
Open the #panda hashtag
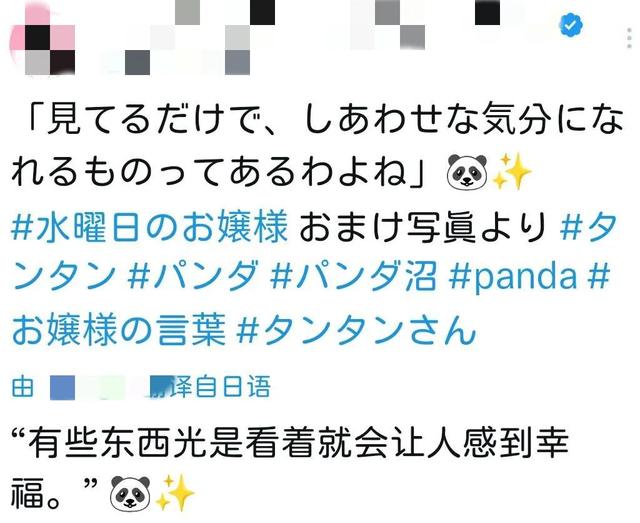[513, 277]
